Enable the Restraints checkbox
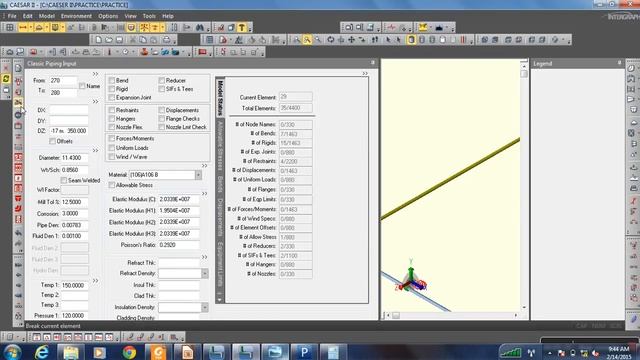 112,110
